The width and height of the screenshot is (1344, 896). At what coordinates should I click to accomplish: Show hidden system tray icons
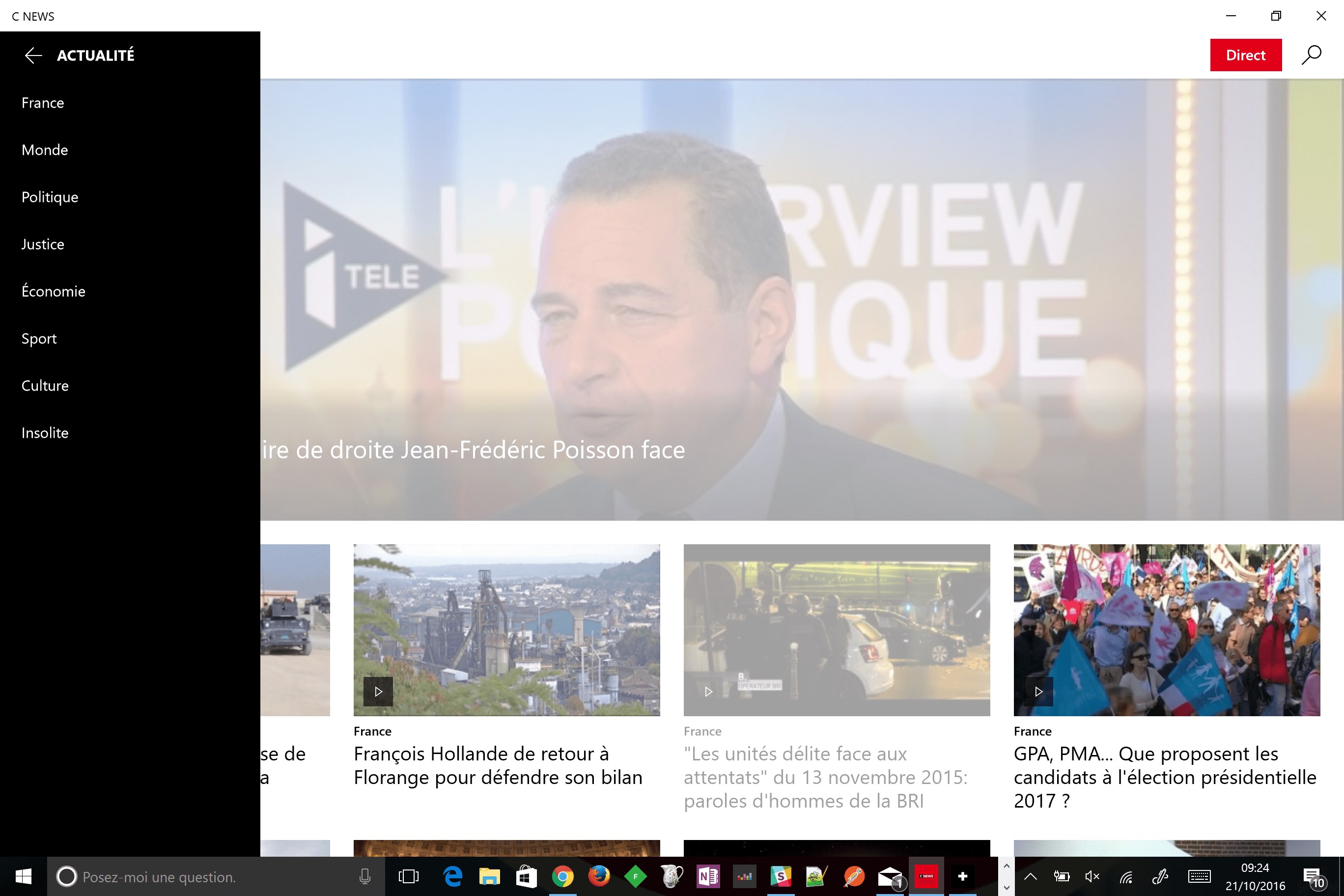1030,876
